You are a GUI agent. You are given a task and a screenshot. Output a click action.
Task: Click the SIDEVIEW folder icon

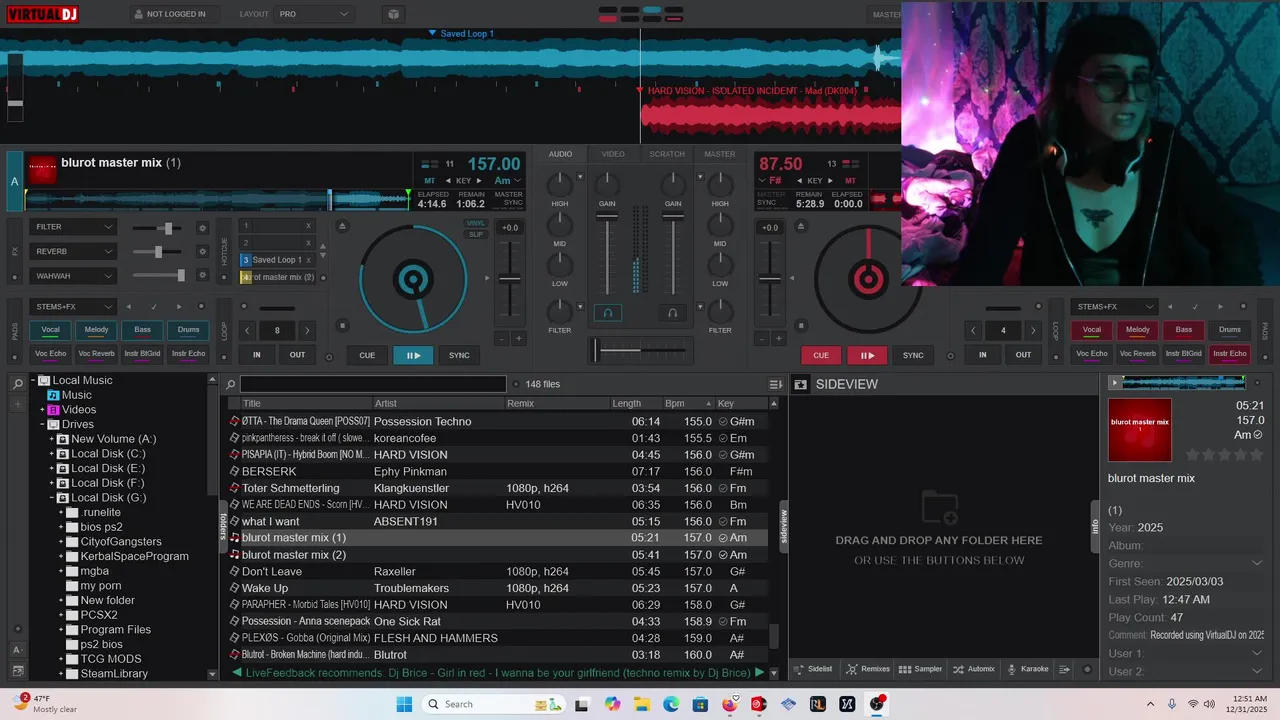(x=800, y=384)
